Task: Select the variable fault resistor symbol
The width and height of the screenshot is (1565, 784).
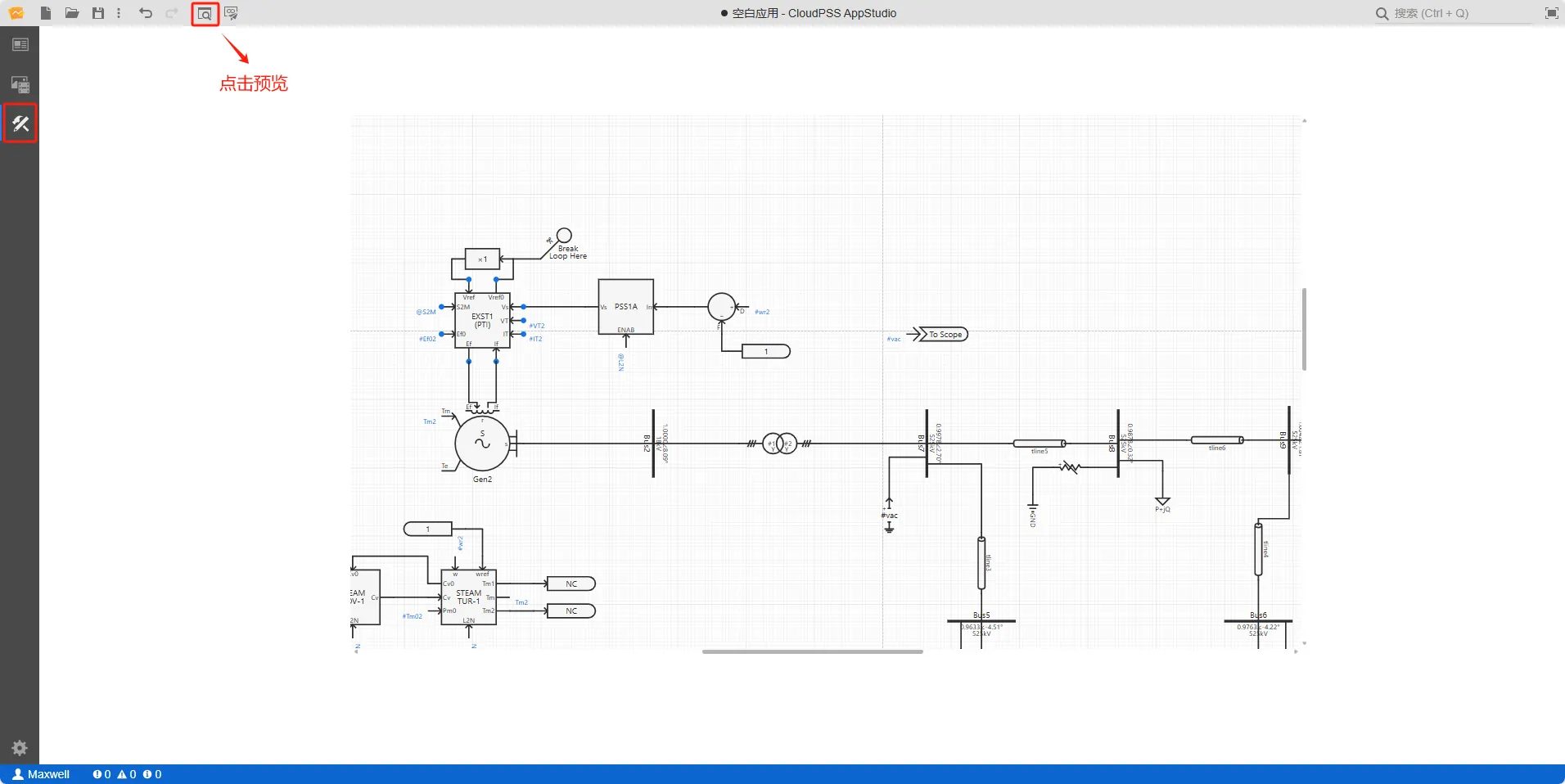Action: [1069, 467]
